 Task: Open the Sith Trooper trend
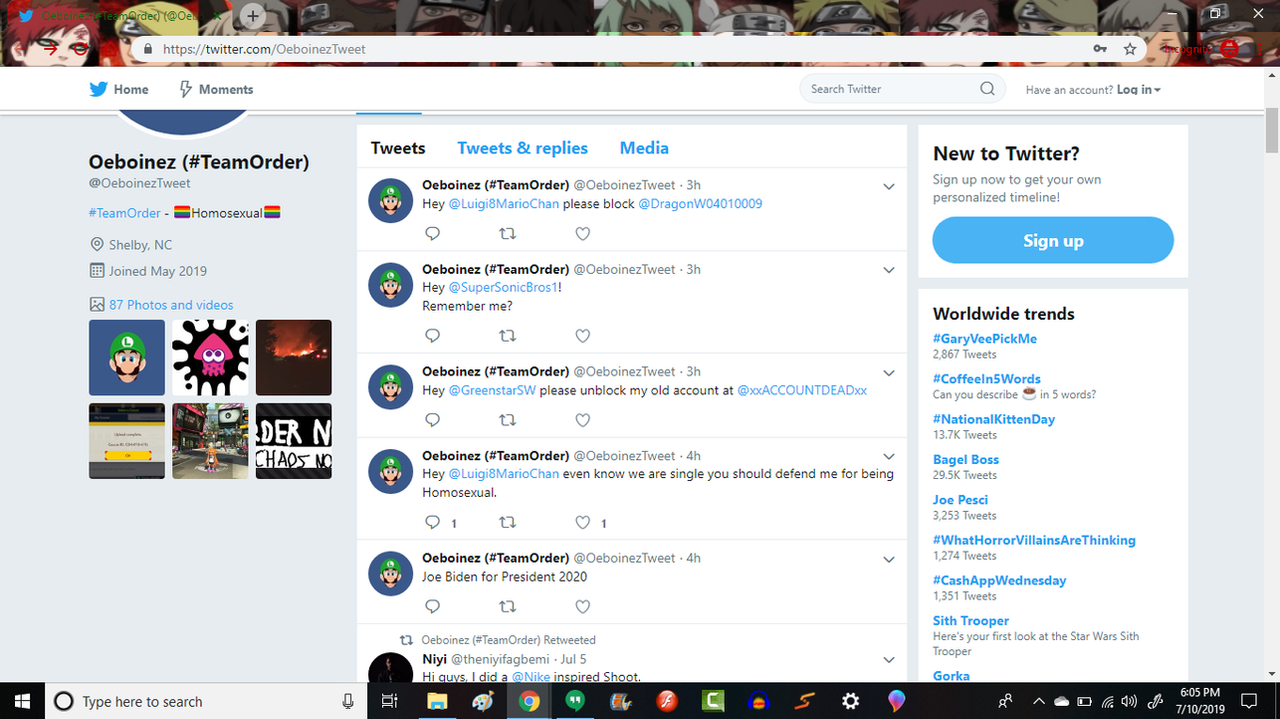point(971,620)
